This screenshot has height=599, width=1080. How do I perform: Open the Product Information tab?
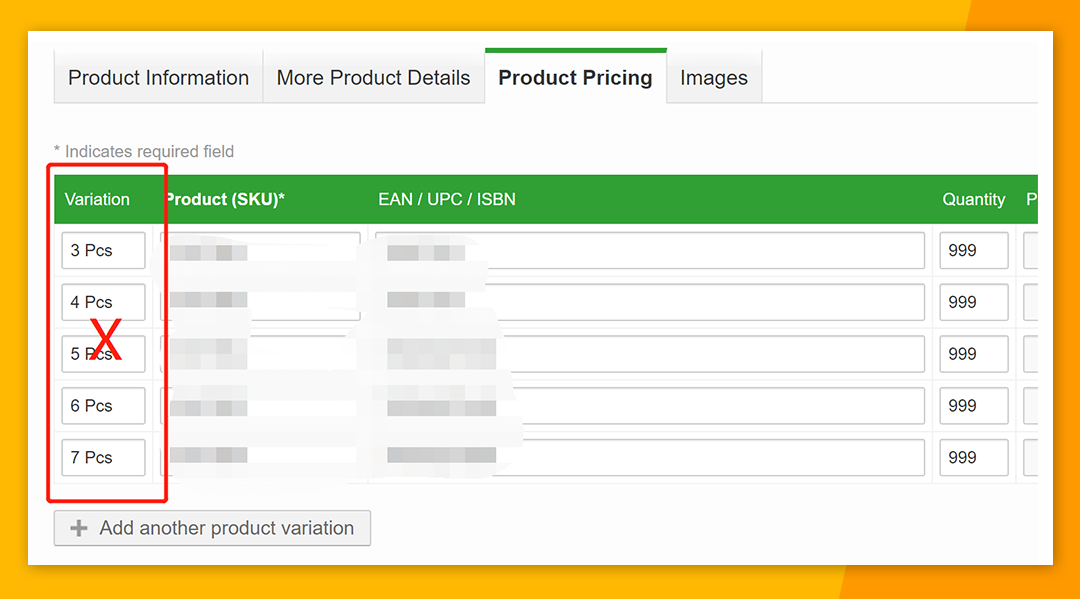[x=158, y=78]
